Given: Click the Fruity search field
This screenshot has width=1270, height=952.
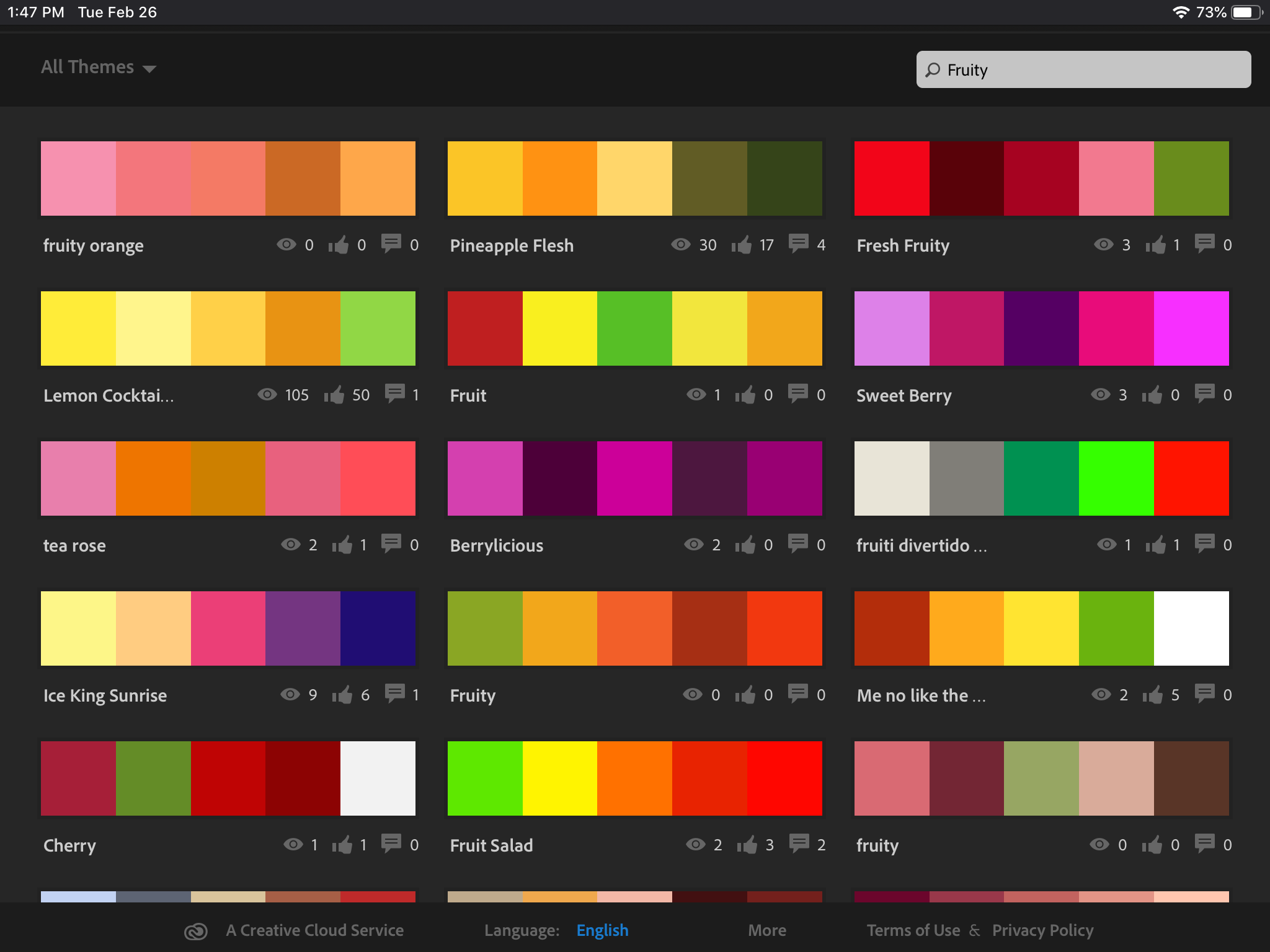Looking at the screenshot, I should coord(1083,69).
